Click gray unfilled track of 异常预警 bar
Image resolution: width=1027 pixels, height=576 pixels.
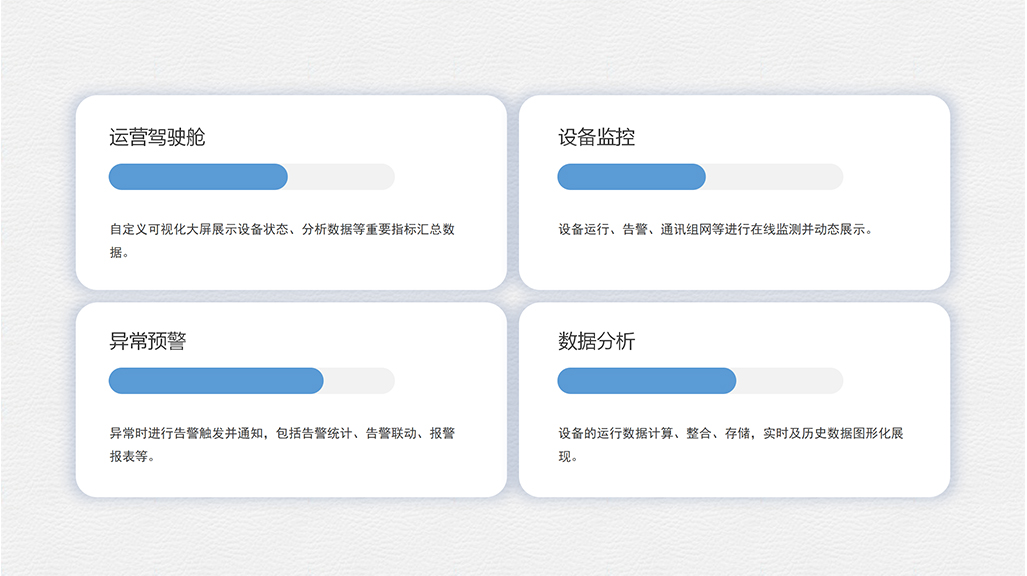(x=359, y=381)
